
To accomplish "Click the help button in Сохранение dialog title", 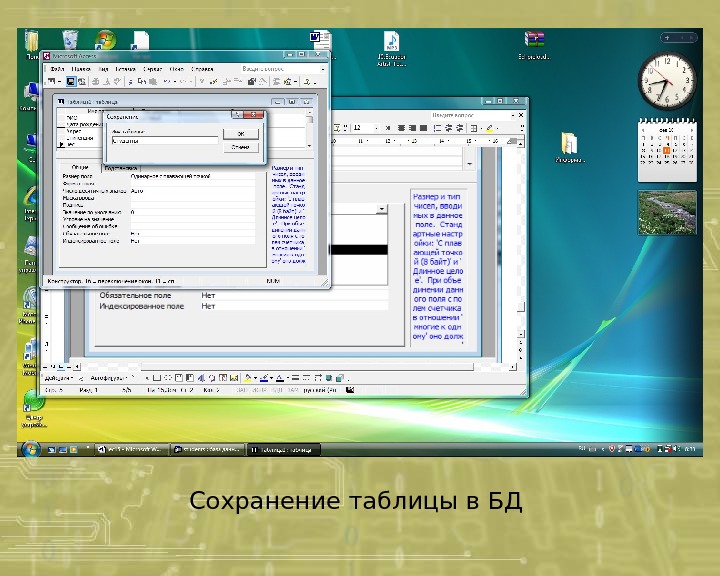I will [236, 114].
